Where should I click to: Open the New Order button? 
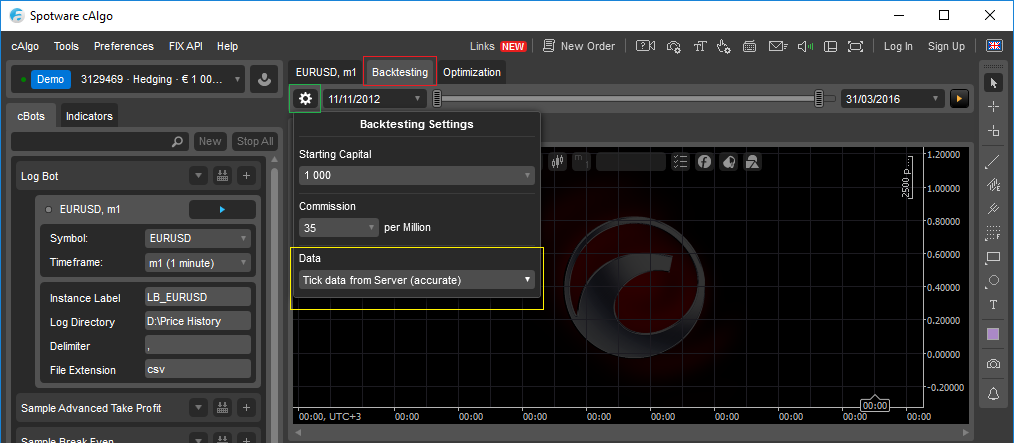coord(579,46)
